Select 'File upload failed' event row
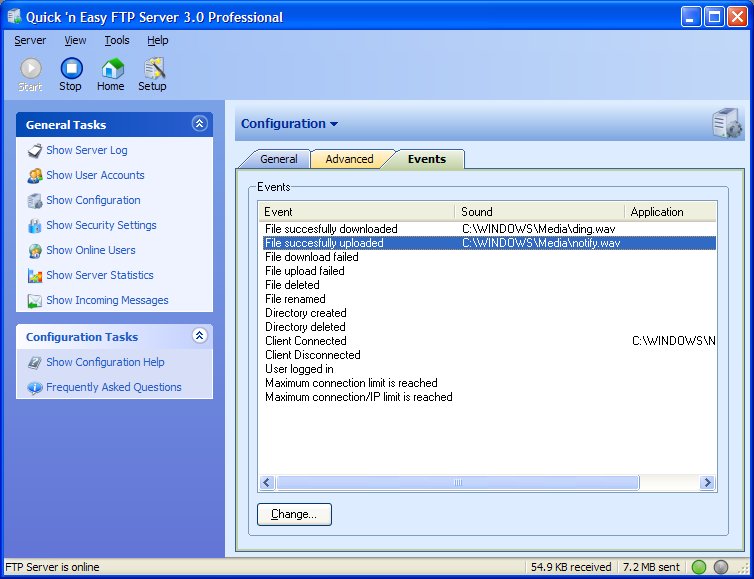The width and height of the screenshot is (754, 579). coord(488,271)
